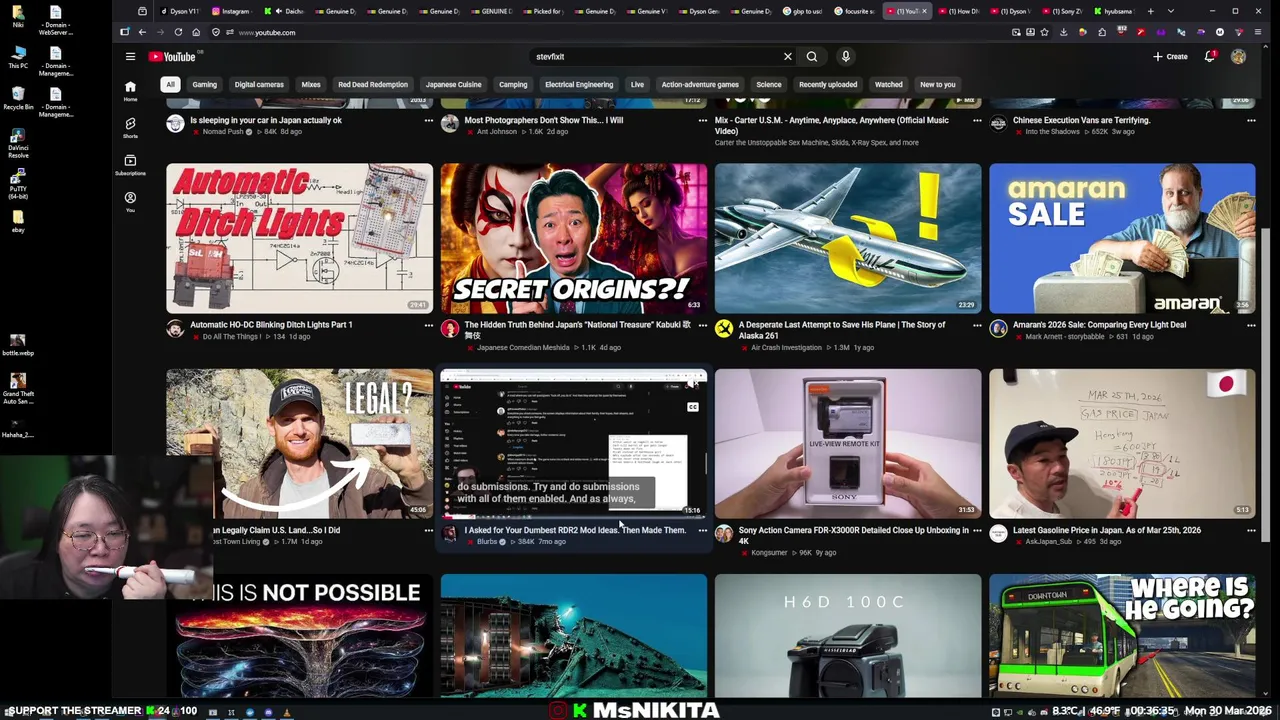Toggle captions CC on RDR2 preview

tap(692, 407)
